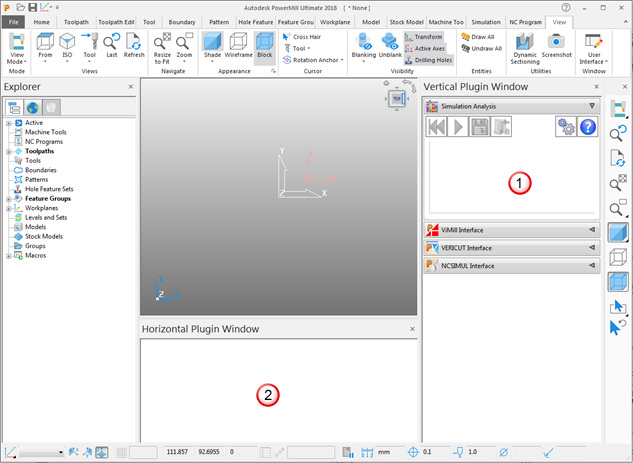Open the Explorer recycle bin tab icon

click(51, 108)
